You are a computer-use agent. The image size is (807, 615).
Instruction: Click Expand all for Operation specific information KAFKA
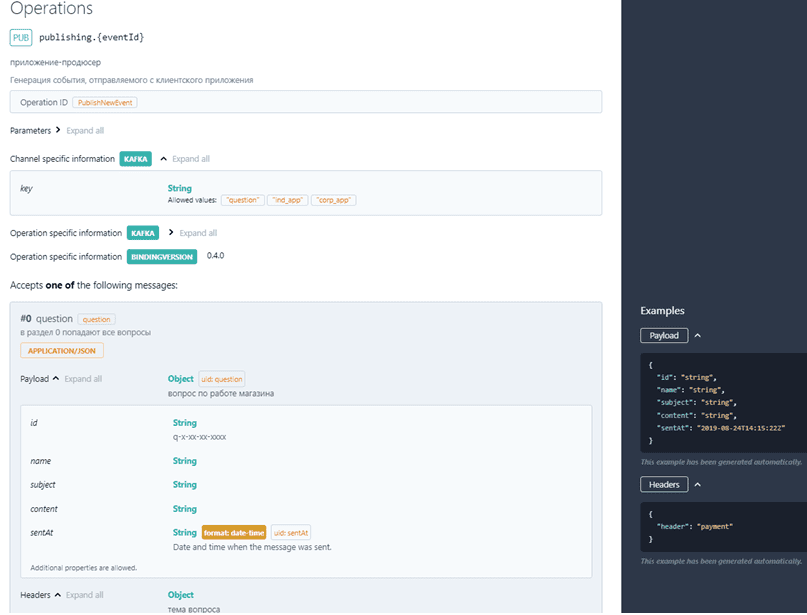click(197, 233)
